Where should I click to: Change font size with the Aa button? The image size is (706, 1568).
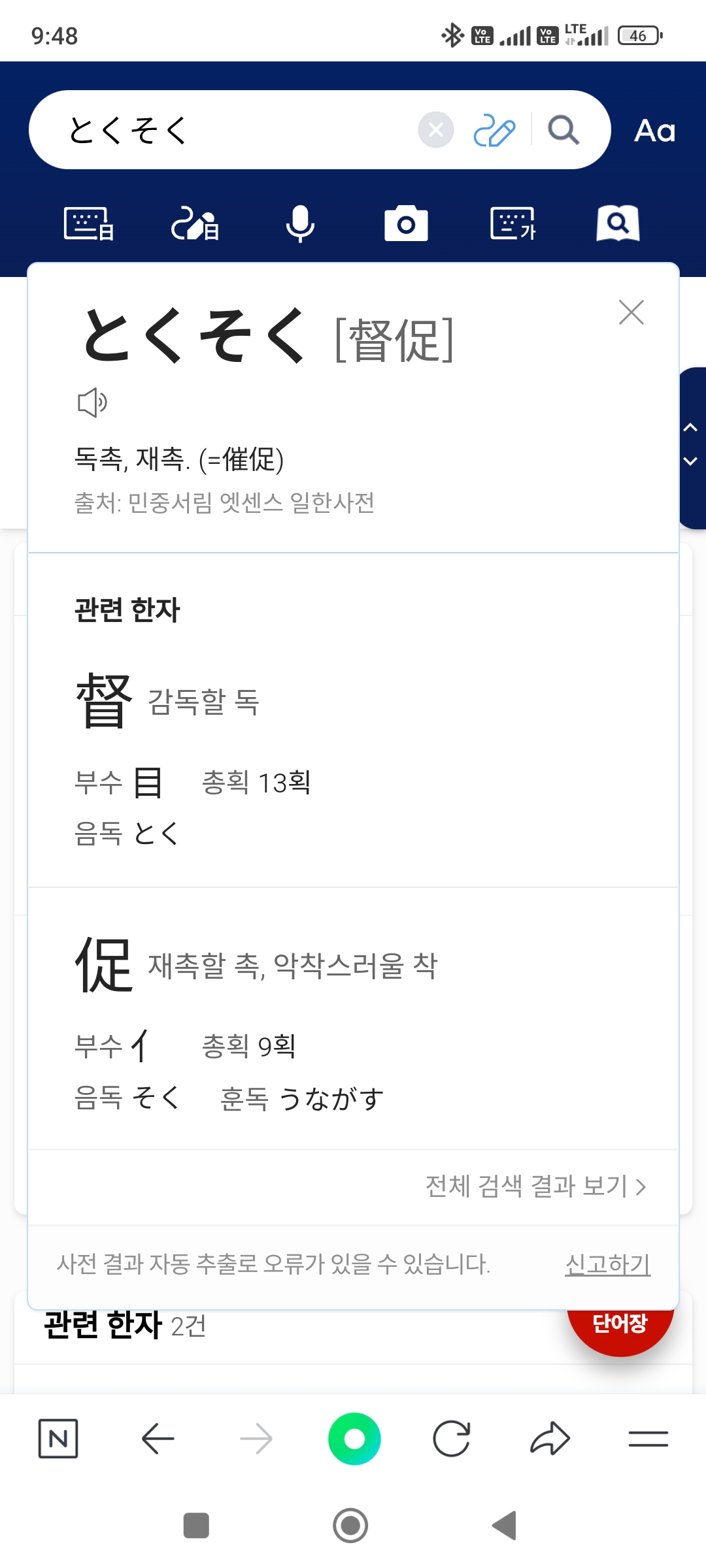tap(654, 131)
